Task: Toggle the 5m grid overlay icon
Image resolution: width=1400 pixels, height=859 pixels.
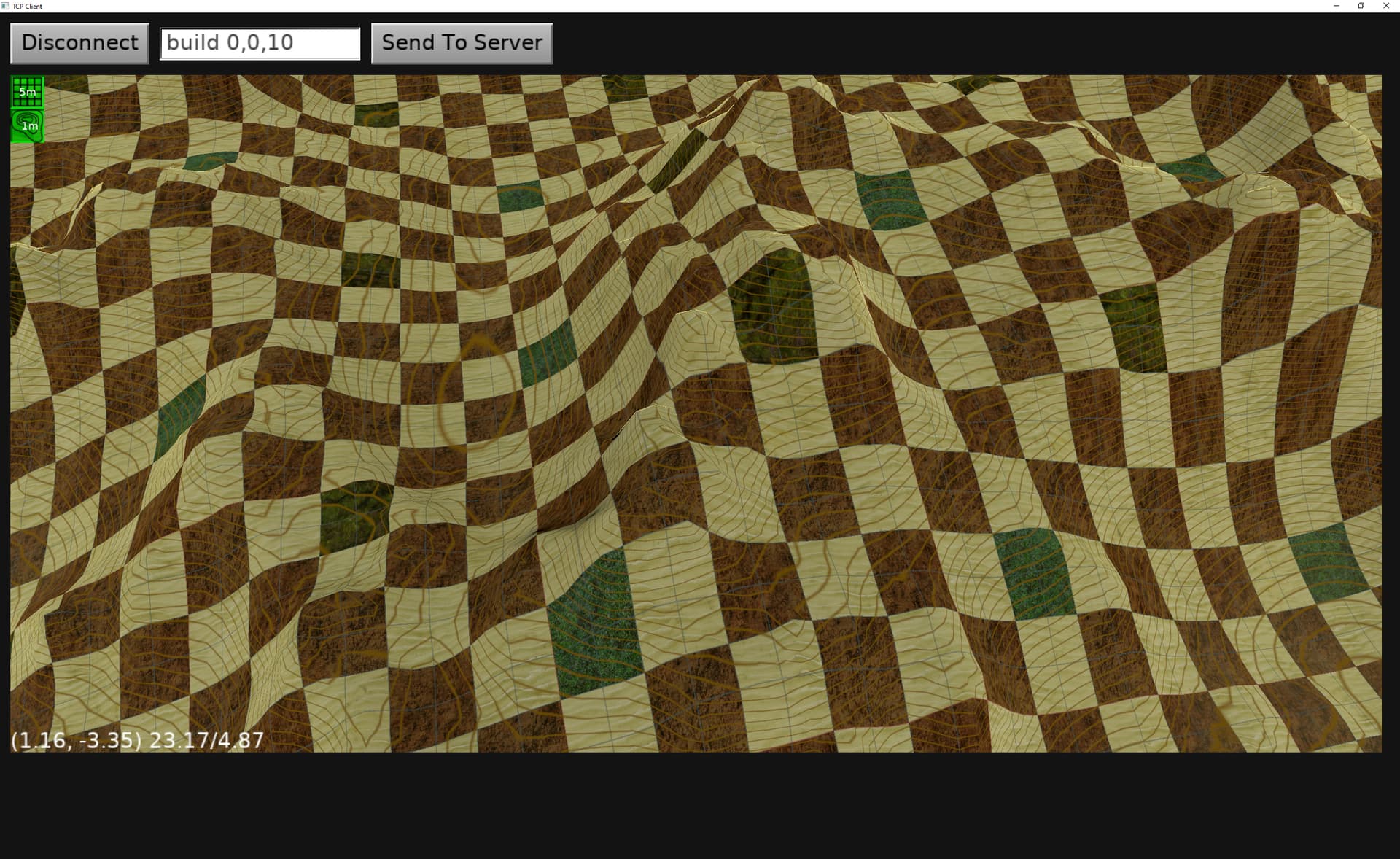Action: (28, 92)
